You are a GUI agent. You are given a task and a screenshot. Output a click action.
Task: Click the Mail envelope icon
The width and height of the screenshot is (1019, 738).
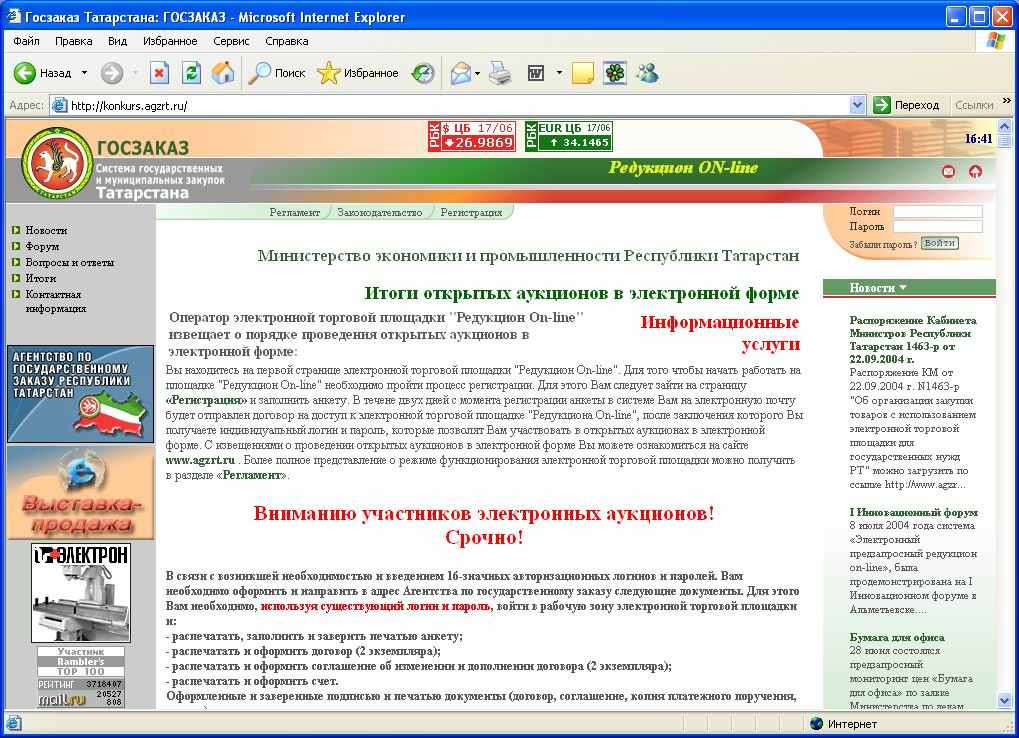[x=461, y=73]
